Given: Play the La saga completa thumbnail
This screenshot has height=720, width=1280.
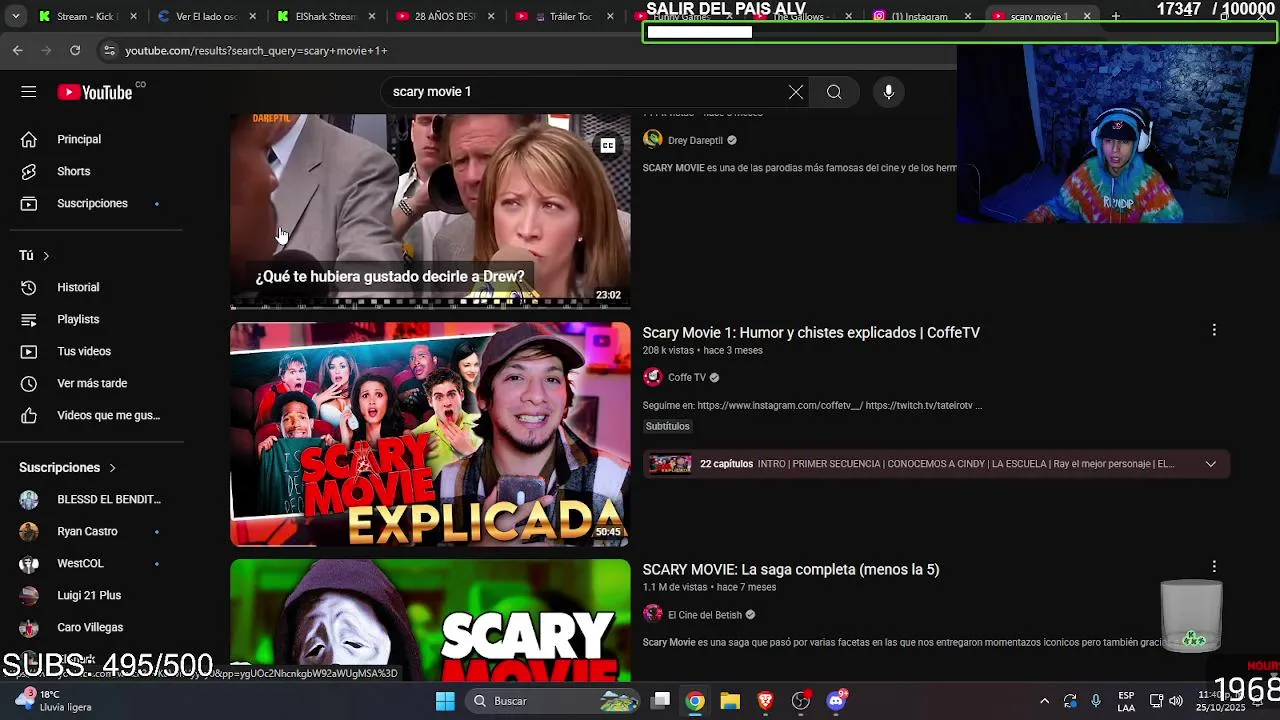Looking at the screenshot, I should 430,620.
